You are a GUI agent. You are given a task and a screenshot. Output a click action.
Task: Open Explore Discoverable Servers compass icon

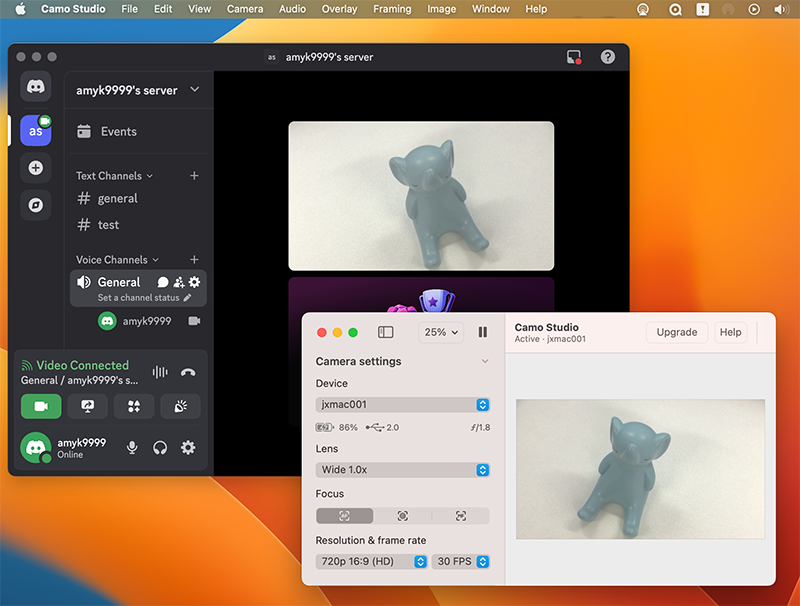click(x=36, y=205)
